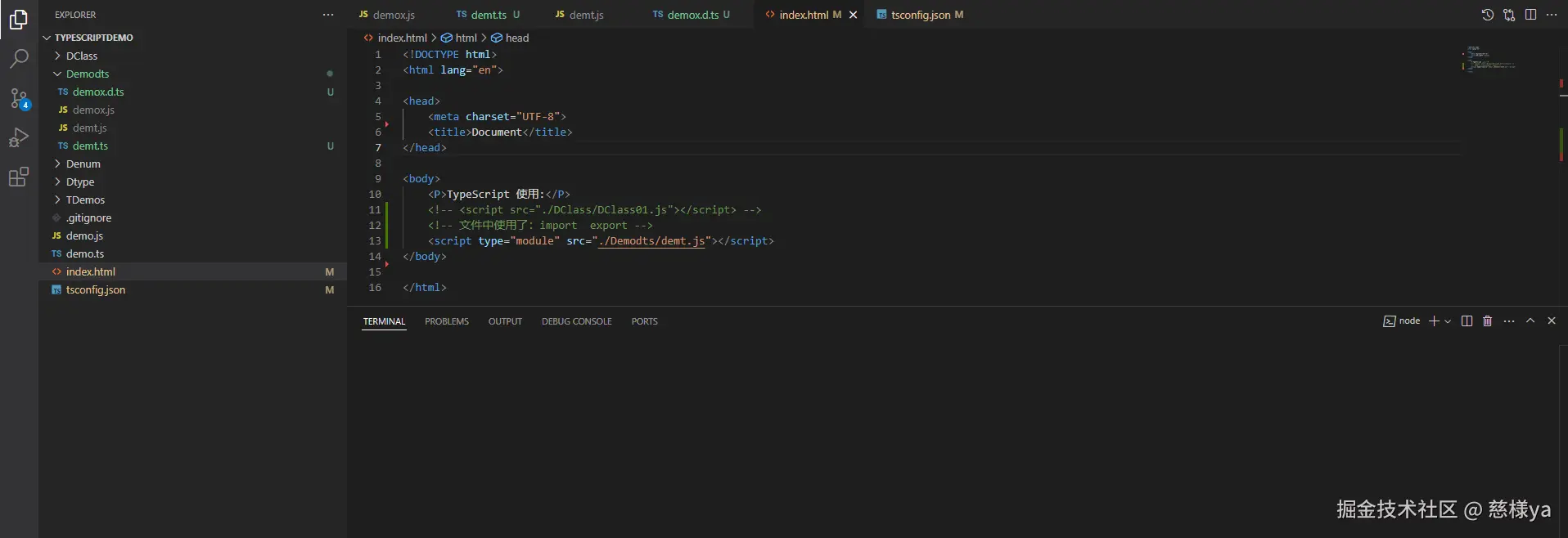Open timeline history icon in editor toolbar

click(1487, 15)
